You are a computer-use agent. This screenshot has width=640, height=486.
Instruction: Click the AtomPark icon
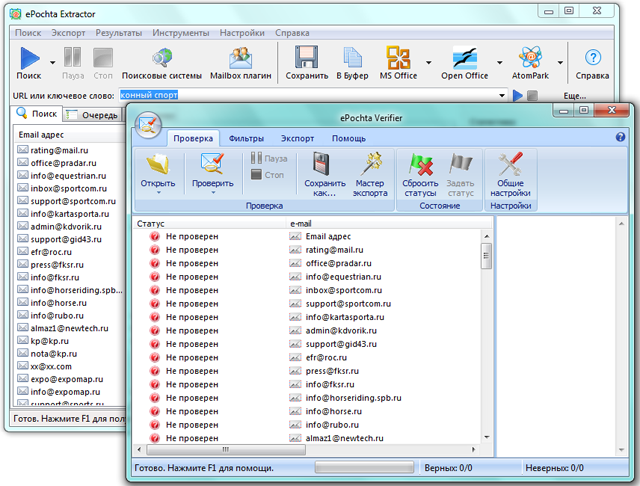point(530,57)
